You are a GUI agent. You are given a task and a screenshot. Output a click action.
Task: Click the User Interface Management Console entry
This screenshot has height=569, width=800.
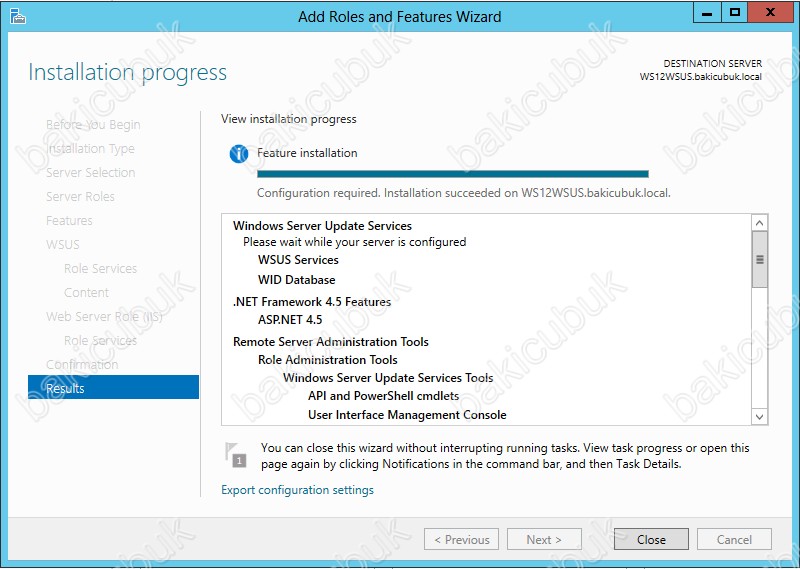coord(407,415)
